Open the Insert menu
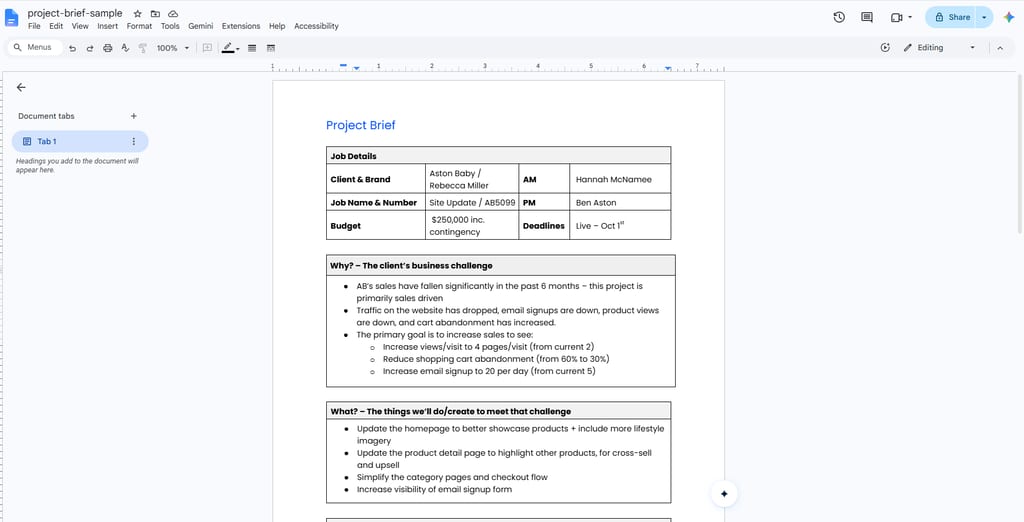Screen dimensions: 1024x522 coord(108,26)
